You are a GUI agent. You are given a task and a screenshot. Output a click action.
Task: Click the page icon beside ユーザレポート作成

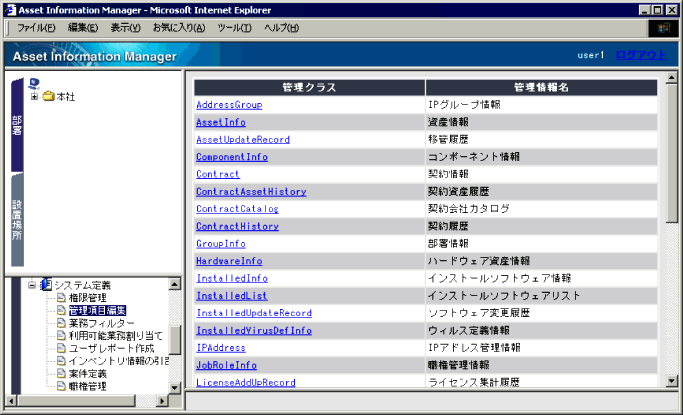coord(61,348)
